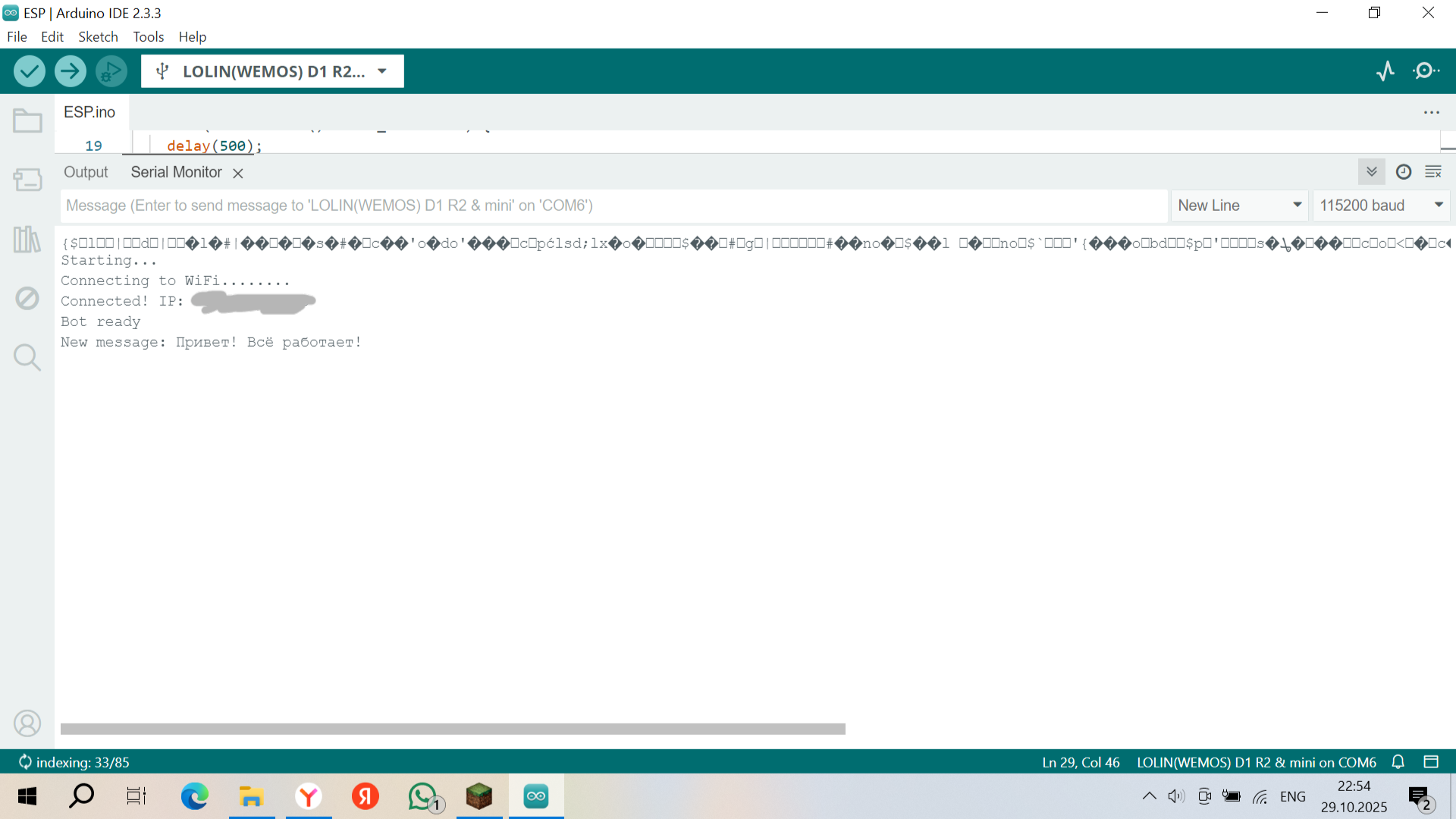The image size is (1456, 819).
Task: Switch to the Output tab
Action: [x=86, y=172]
